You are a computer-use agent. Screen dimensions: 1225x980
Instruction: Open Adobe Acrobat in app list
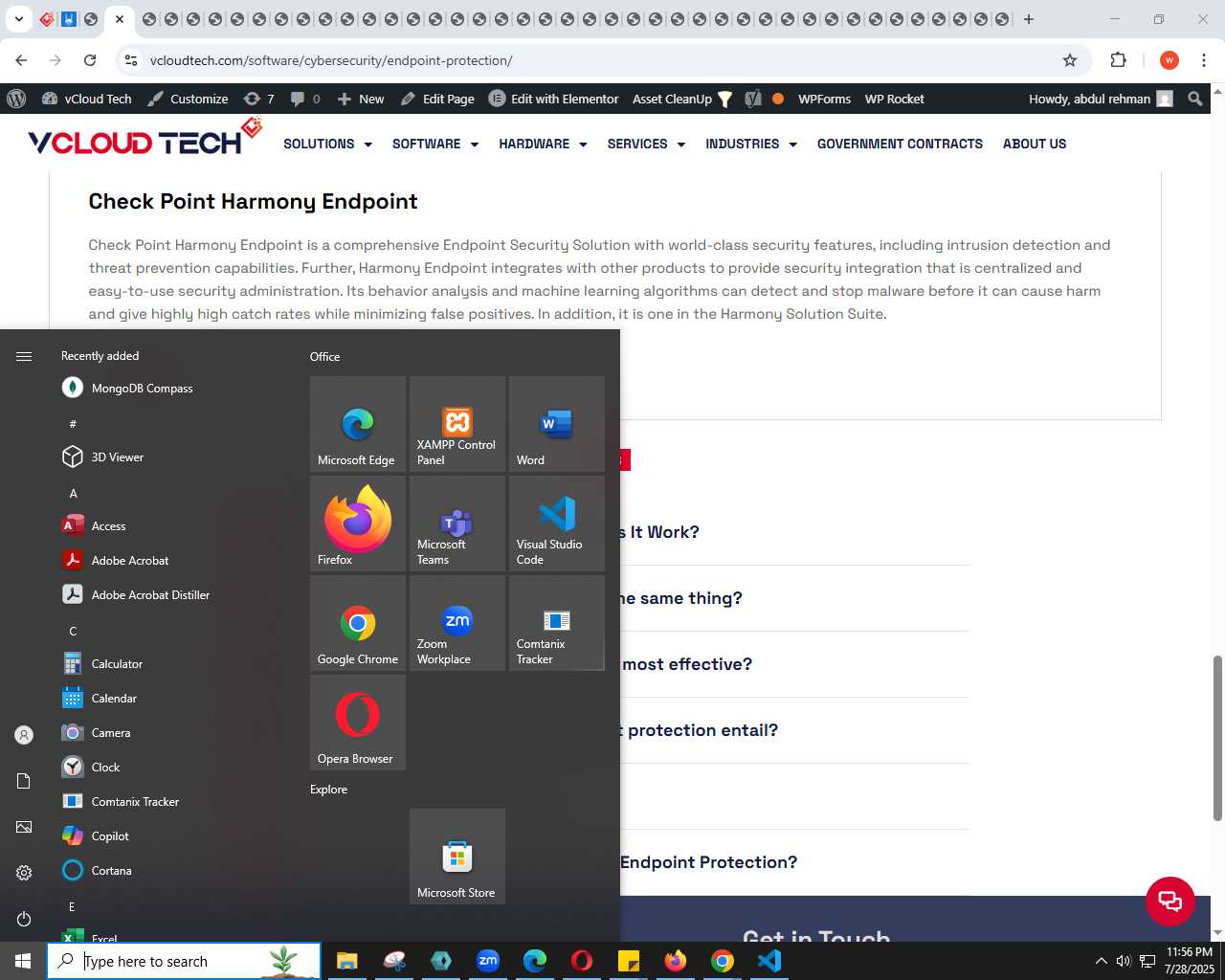[x=172, y=560]
